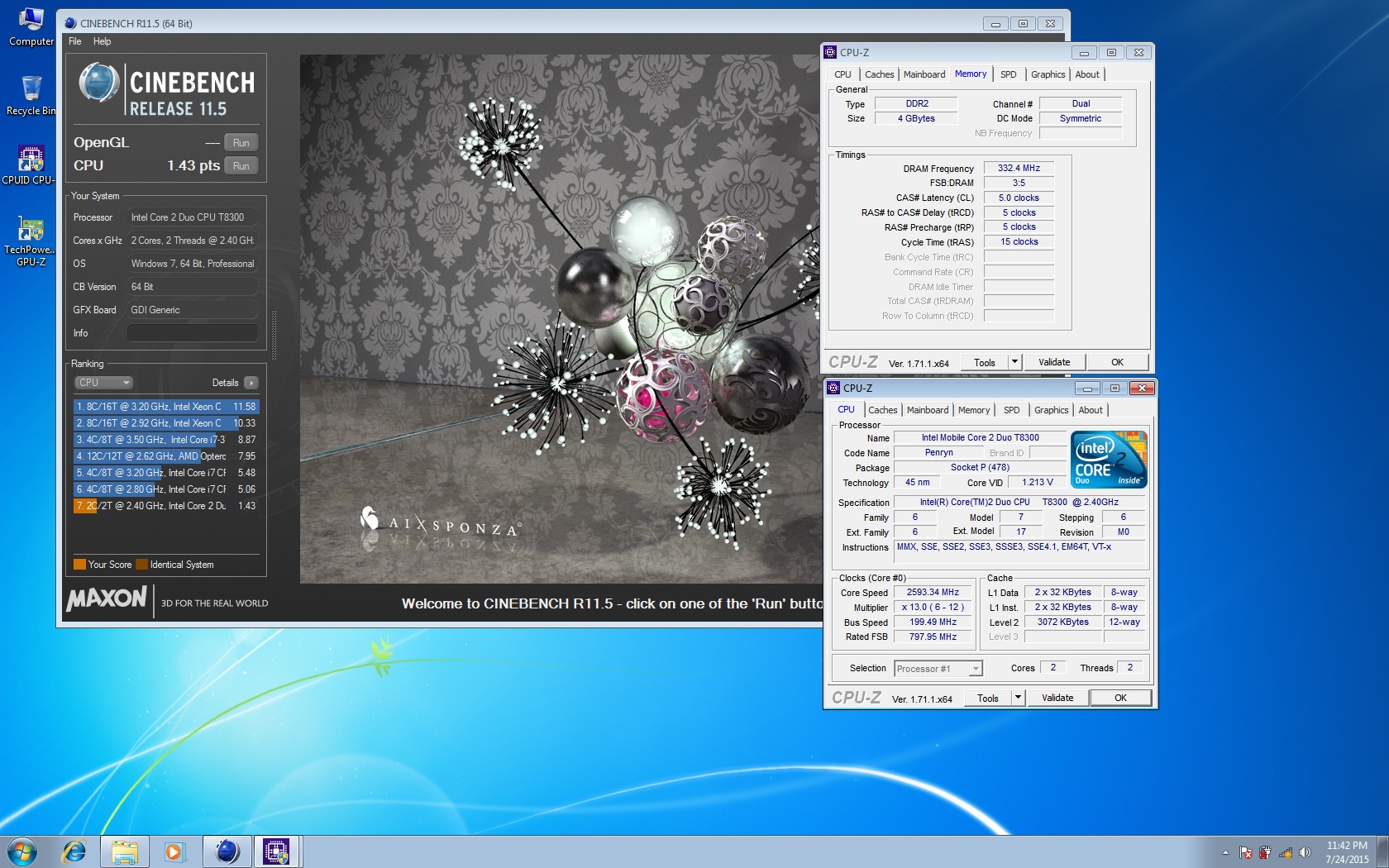The height and width of the screenshot is (868, 1389).
Task: Open the TechPowerUp GPU-Z desktop shortcut
Action: pyautogui.click(x=30, y=241)
